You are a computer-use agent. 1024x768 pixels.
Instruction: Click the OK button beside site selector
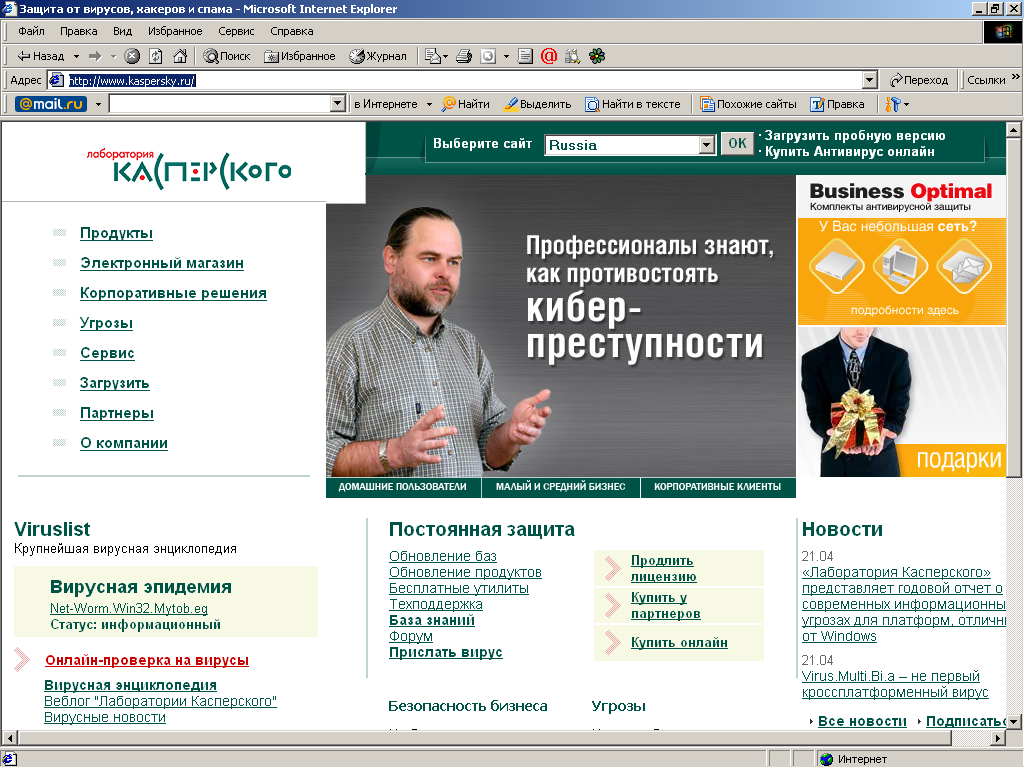tap(737, 144)
